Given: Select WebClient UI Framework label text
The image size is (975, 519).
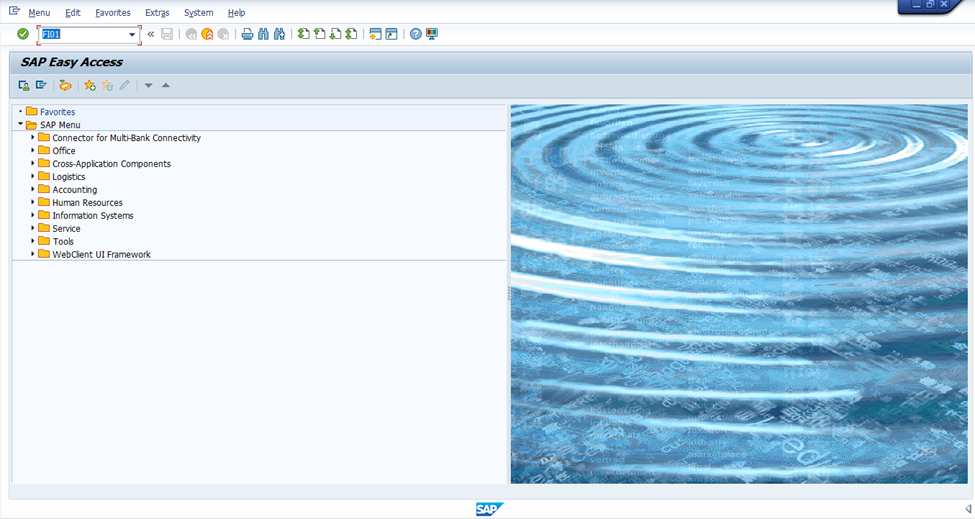Looking at the screenshot, I should click(x=101, y=255).
